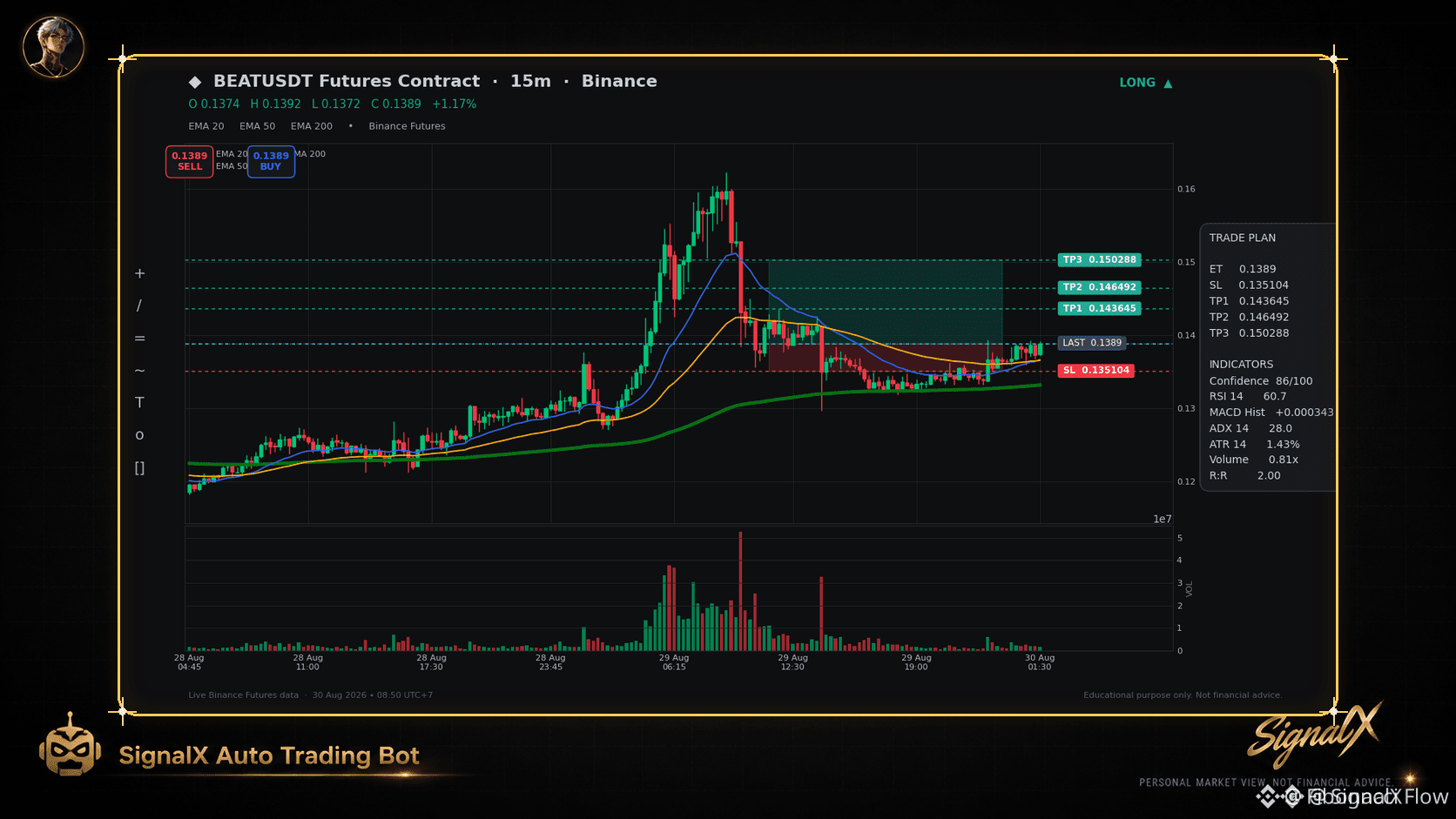1456x819 pixels.
Task: Click the SL 0.135104 row in Trade Plan
Action: coord(1249,285)
